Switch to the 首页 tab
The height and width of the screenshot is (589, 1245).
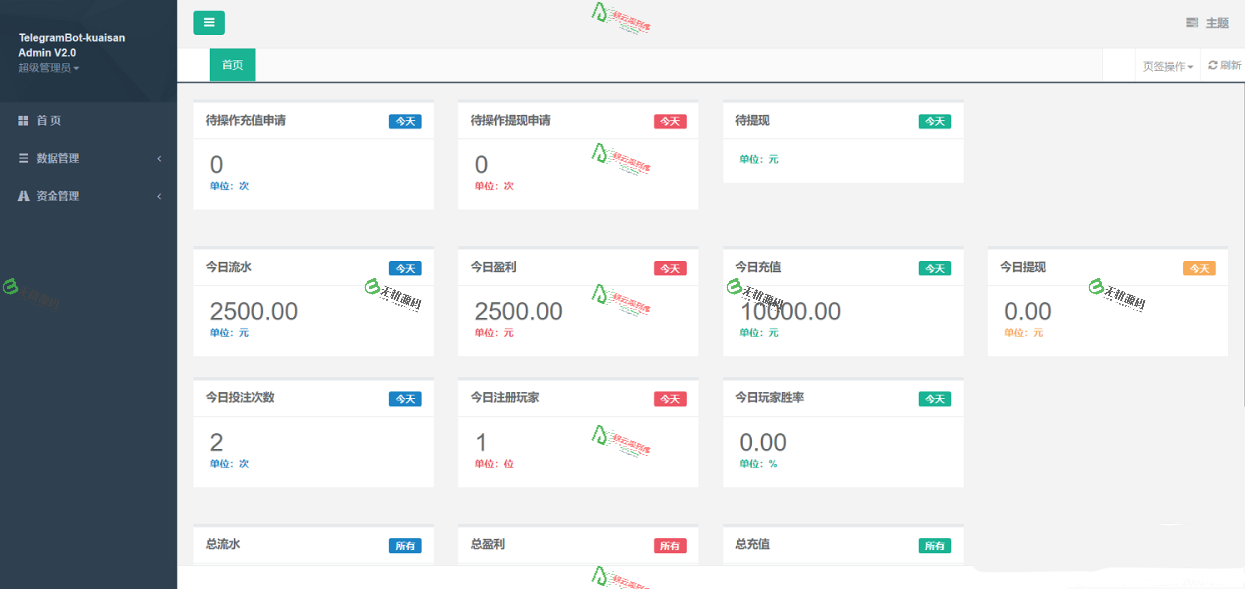pyautogui.click(x=232, y=65)
